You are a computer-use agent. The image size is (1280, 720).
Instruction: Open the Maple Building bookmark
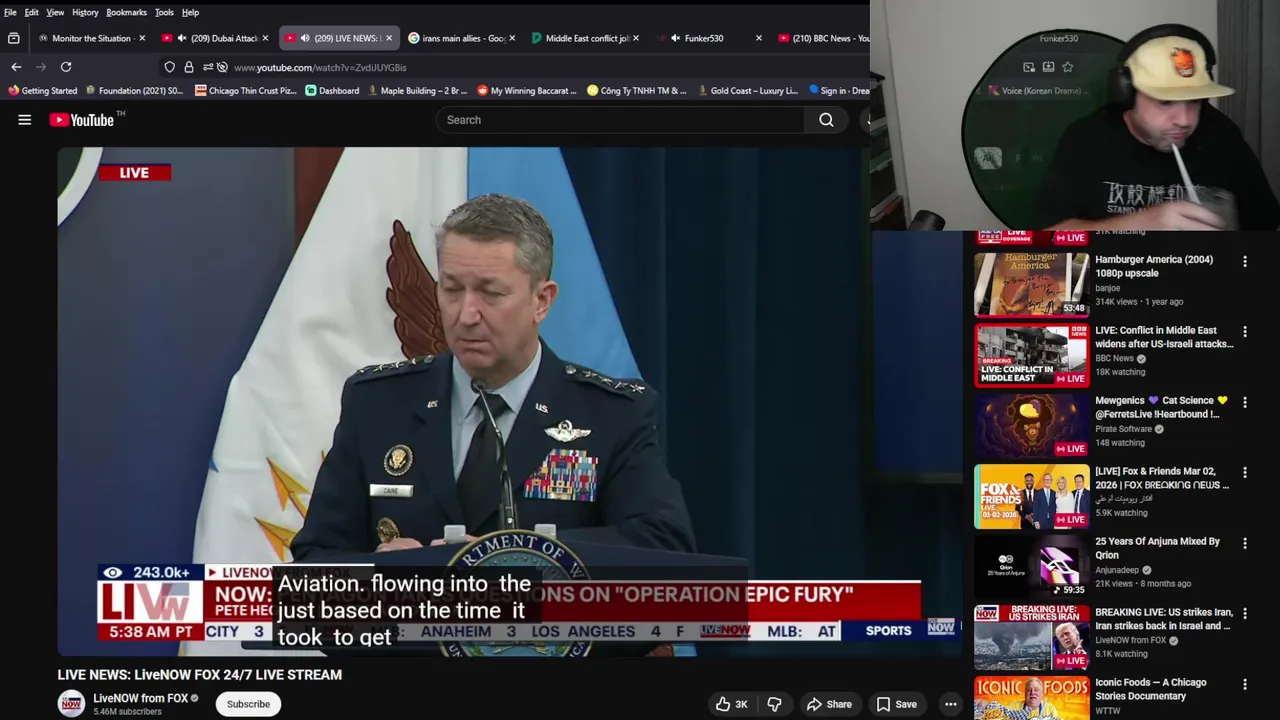click(417, 91)
